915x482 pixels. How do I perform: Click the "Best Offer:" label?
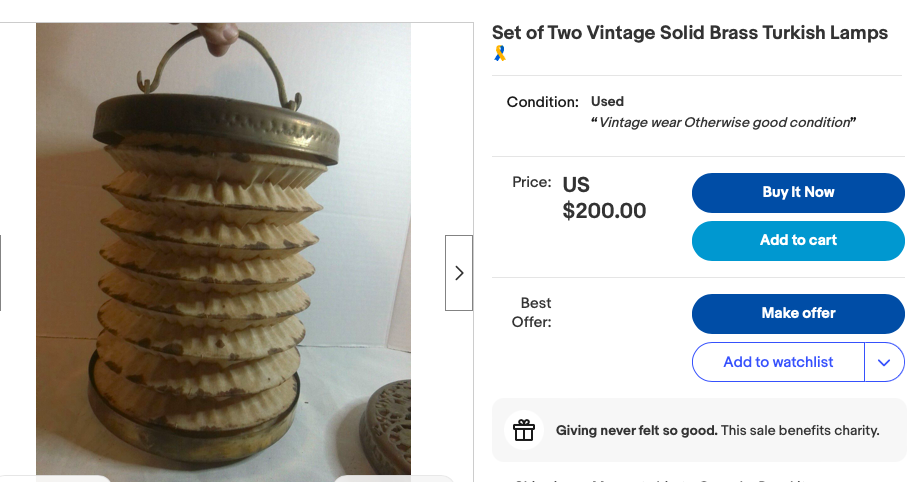tap(531, 312)
